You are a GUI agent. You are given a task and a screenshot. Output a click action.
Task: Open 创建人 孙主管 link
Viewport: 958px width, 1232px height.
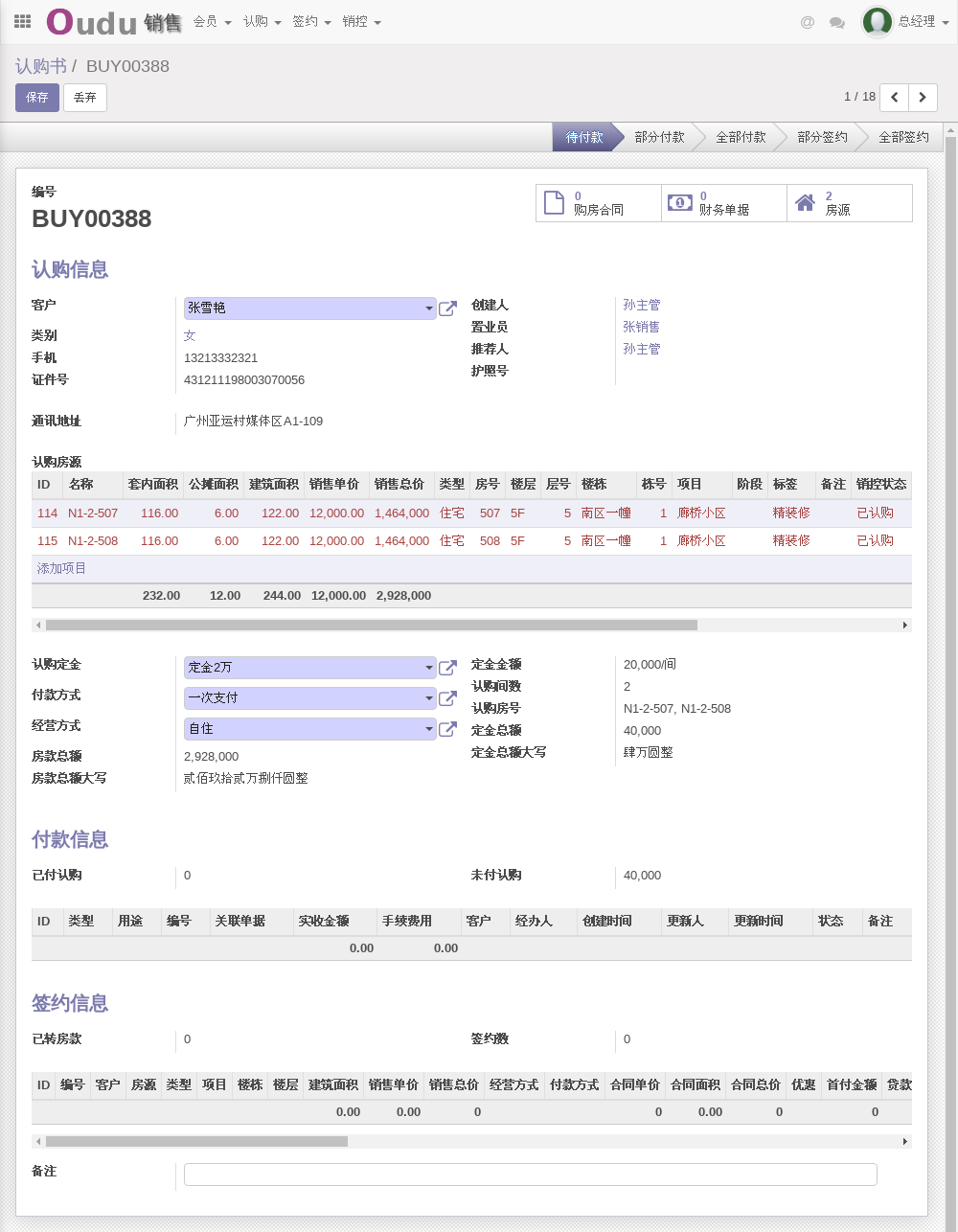tap(642, 305)
